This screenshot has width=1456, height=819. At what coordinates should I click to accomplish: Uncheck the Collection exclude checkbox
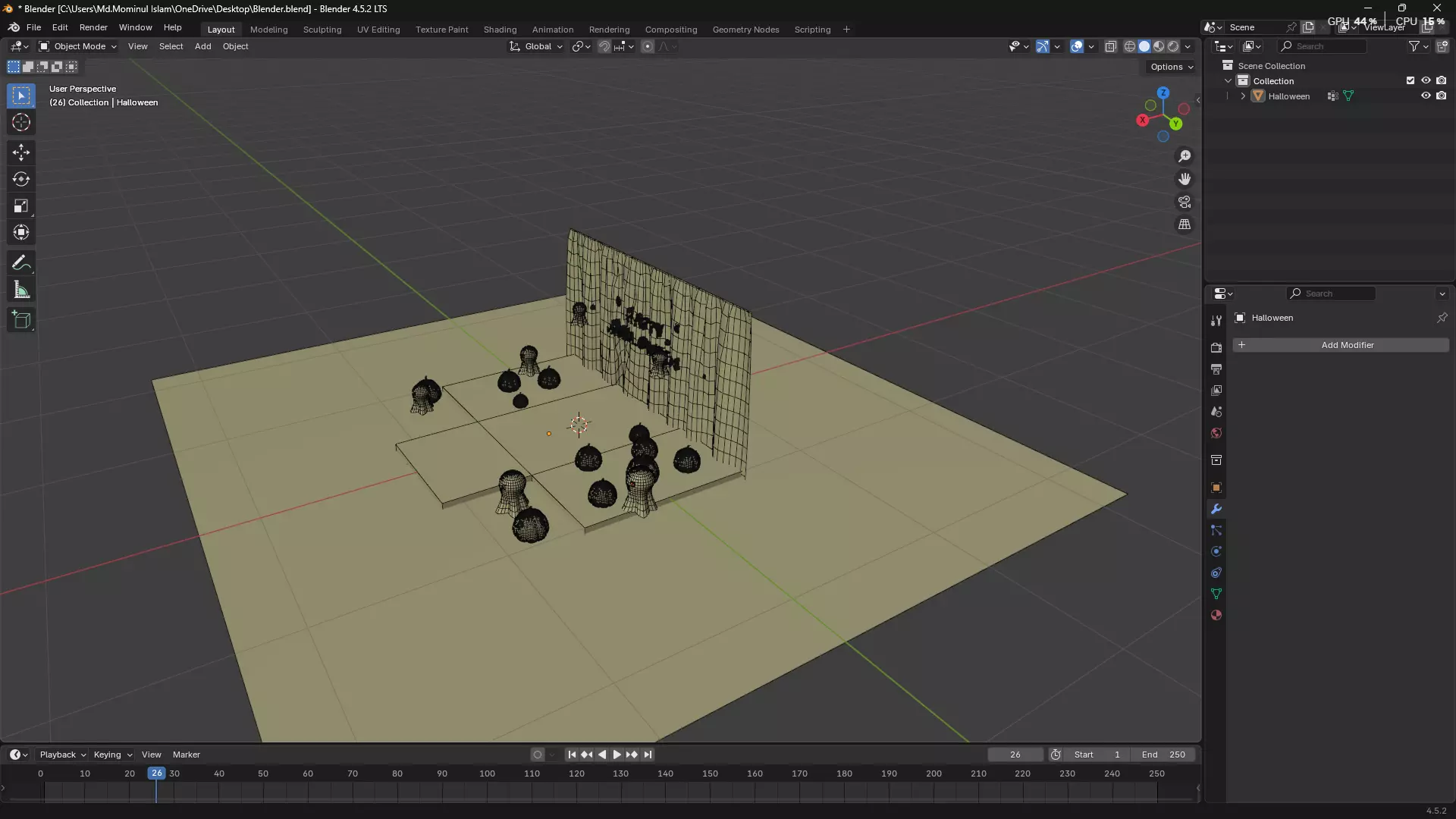(x=1410, y=80)
